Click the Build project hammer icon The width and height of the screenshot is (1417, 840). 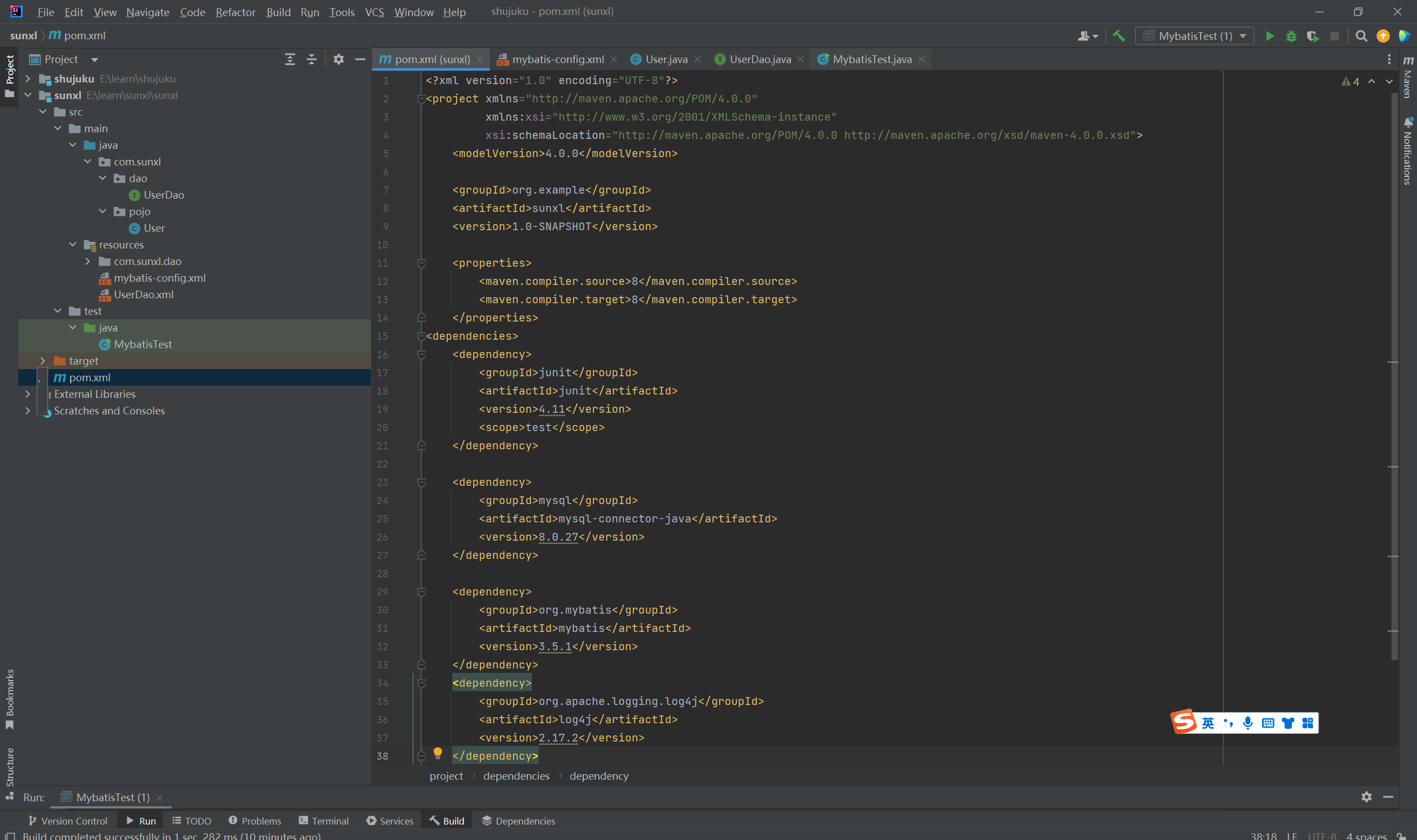point(1119,36)
